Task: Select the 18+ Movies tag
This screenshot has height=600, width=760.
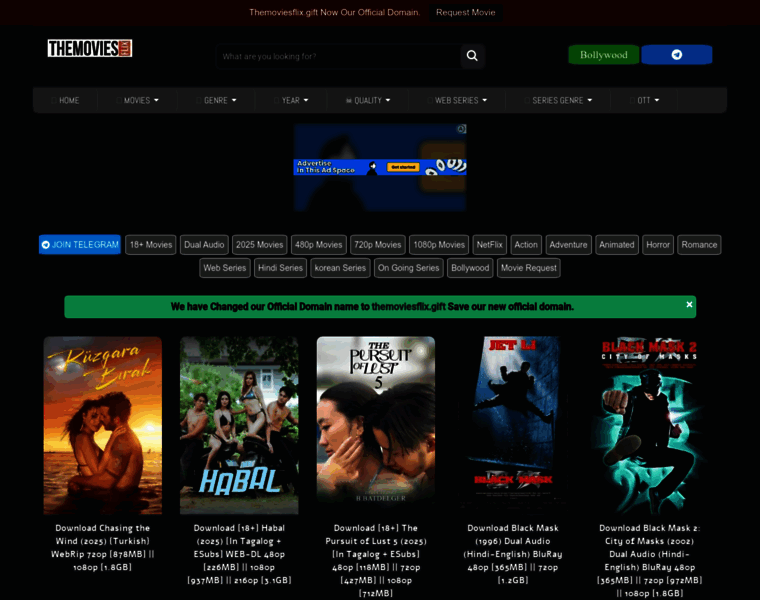Action: coord(151,245)
